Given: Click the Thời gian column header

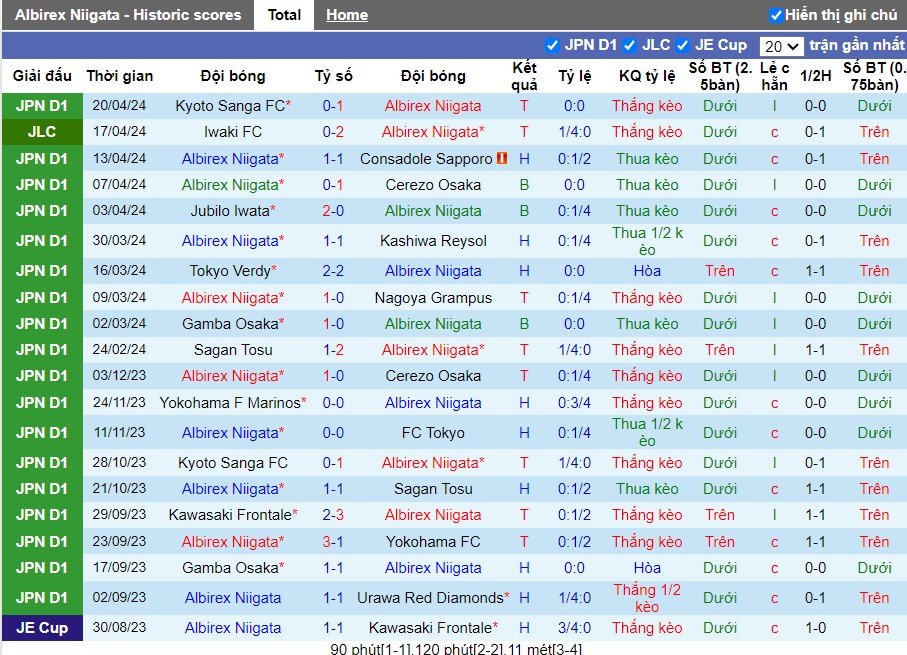Looking at the screenshot, I should click(120, 76).
